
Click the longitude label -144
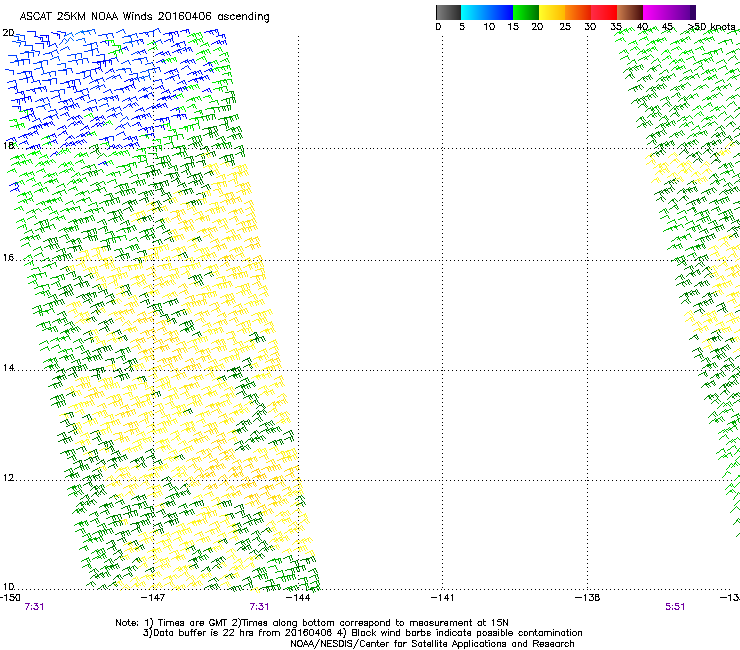point(298,598)
